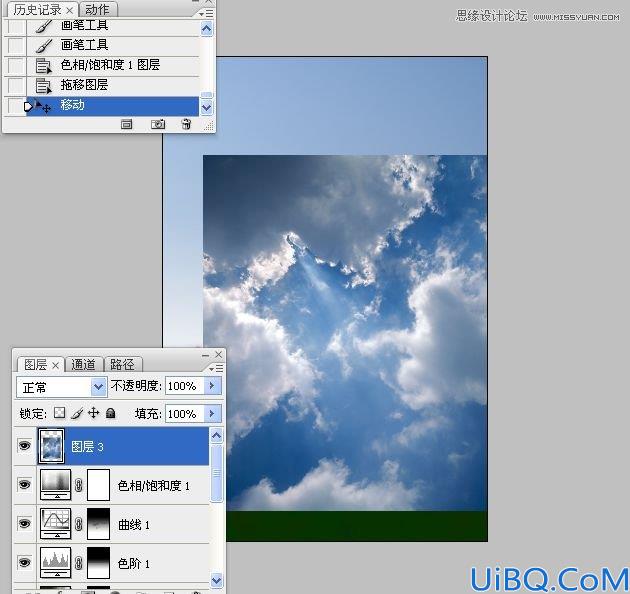Click link icon of Hue/Saturation 1 layer
This screenshot has height=594, width=630.
[79, 485]
